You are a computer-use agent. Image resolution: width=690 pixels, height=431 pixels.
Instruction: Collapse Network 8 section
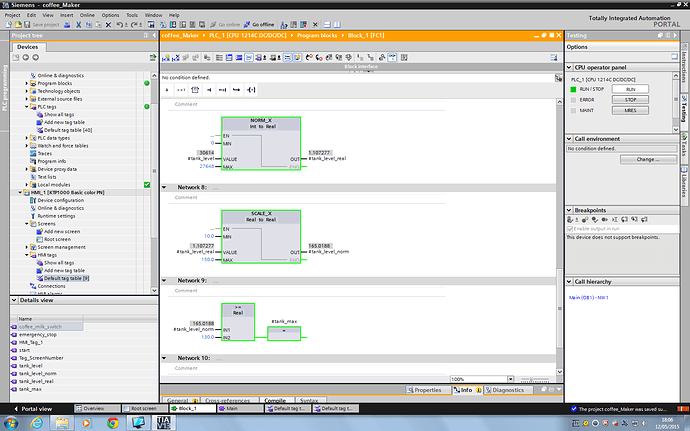tap(164, 187)
